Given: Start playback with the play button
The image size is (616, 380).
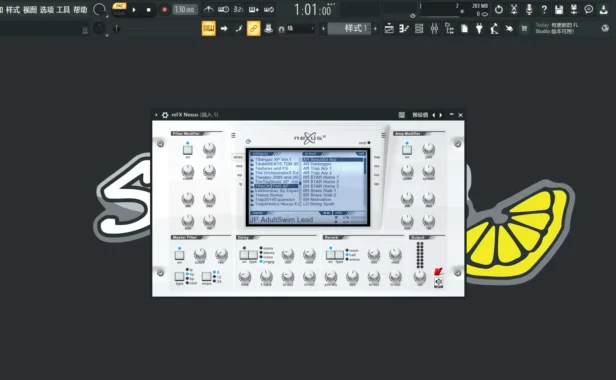Looking at the screenshot, I should [x=134, y=9].
